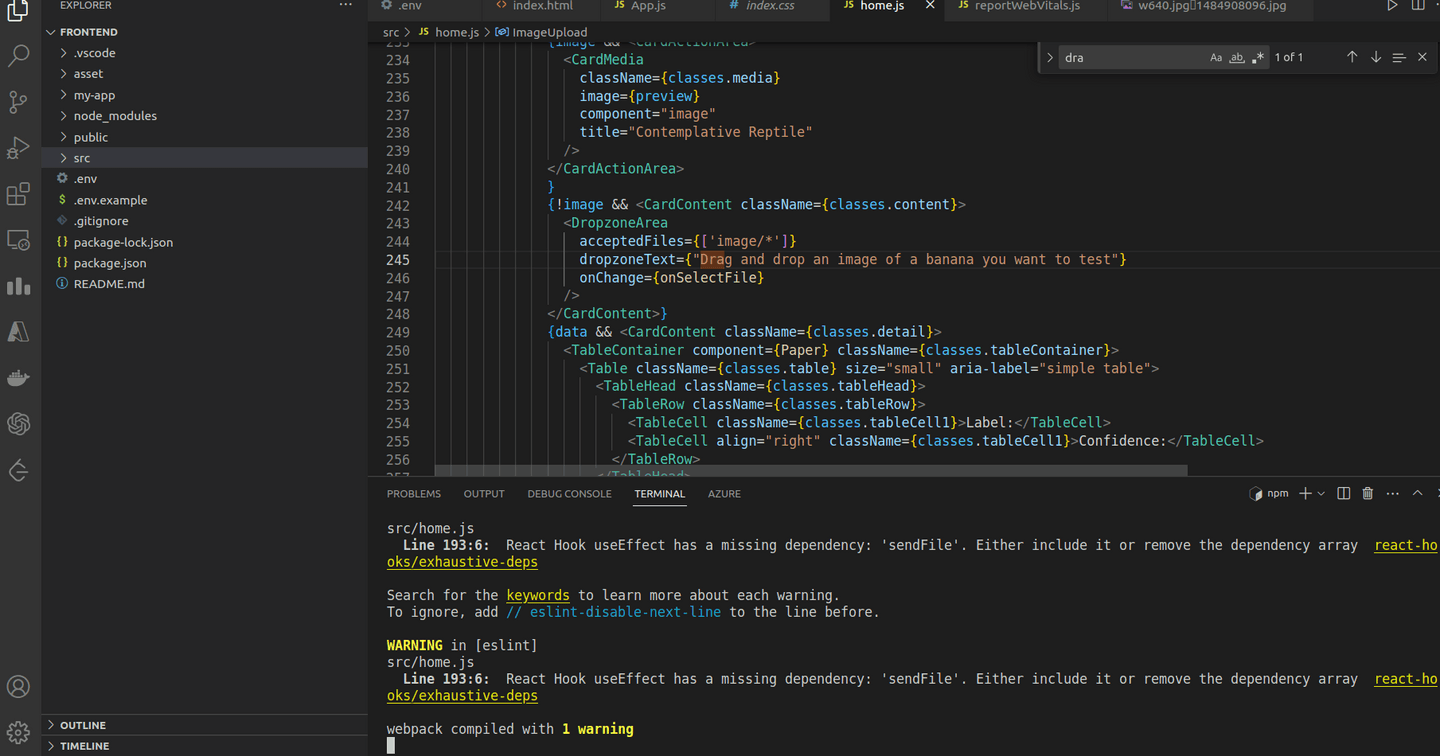Open the index.html editor tab

point(542,6)
